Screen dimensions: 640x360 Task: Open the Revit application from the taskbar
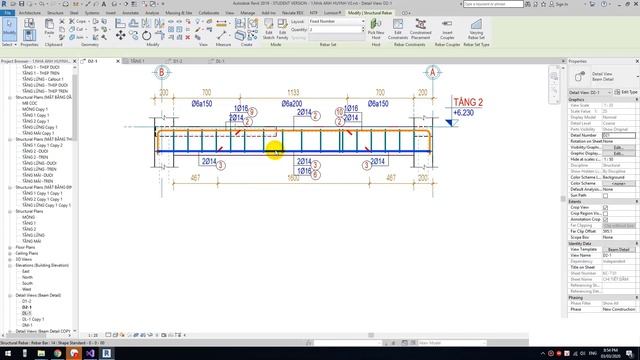click(107, 353)
